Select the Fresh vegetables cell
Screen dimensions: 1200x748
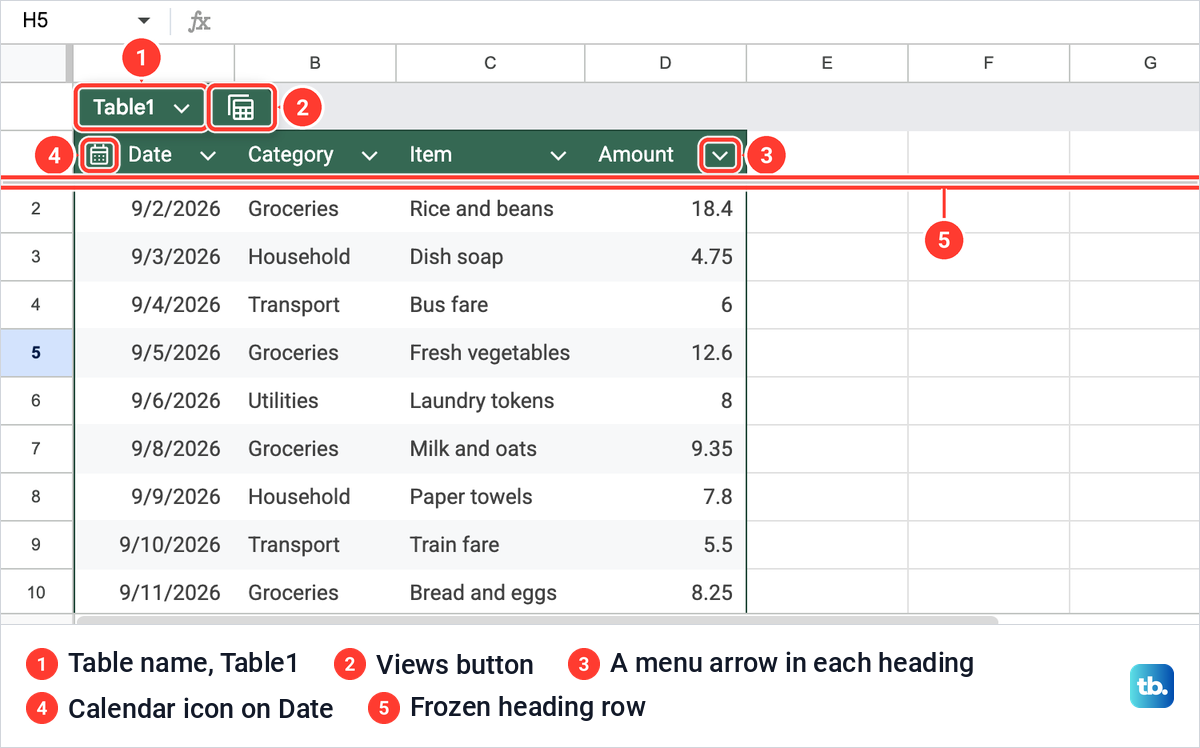[x=490, y=353]
